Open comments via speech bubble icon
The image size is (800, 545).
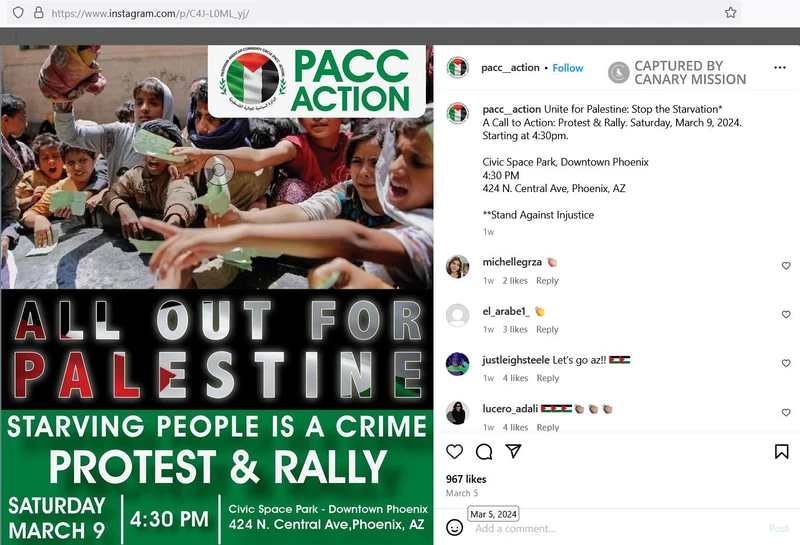484,452
